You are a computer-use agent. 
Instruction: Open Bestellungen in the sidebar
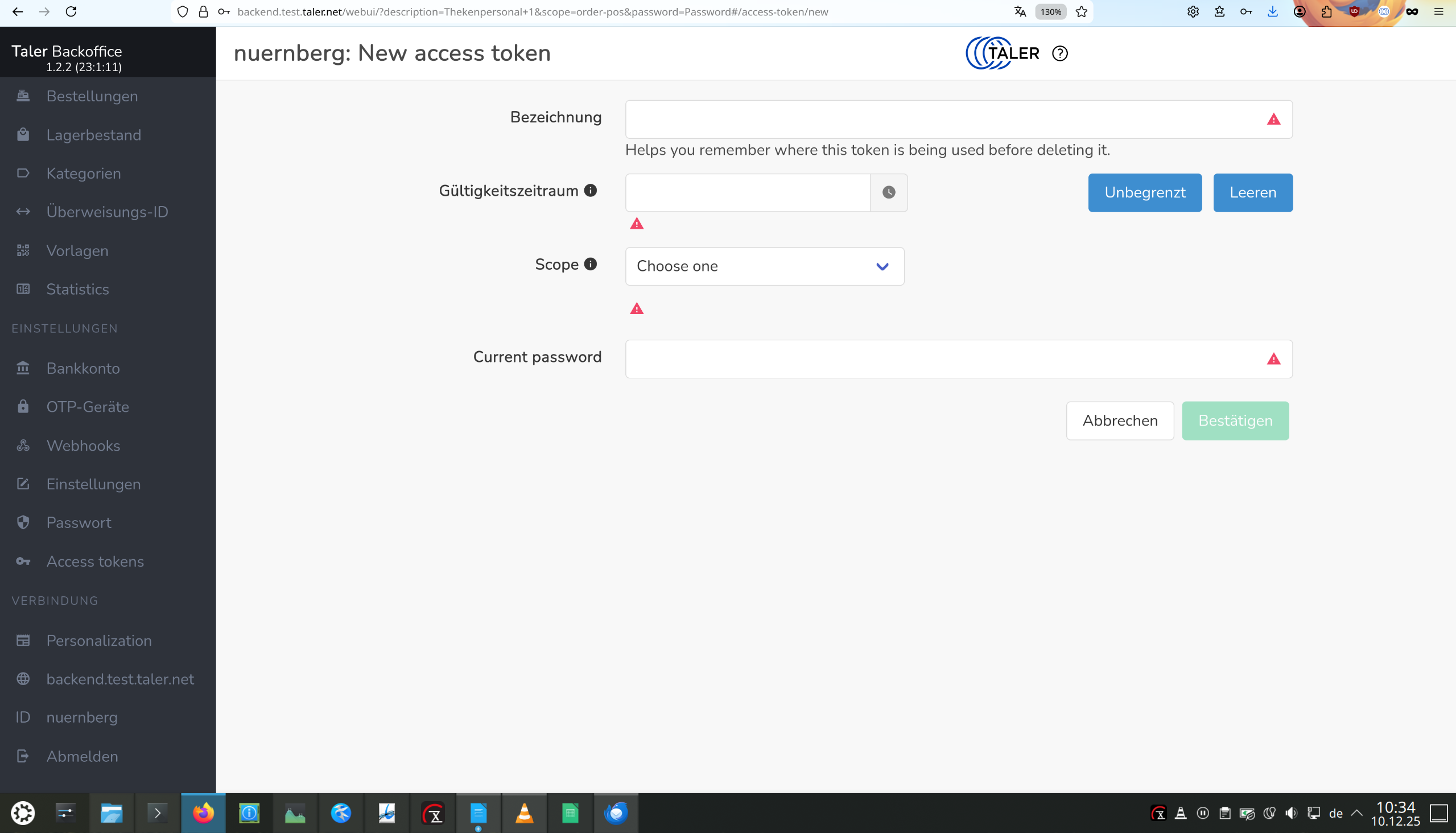pos(92,96)
